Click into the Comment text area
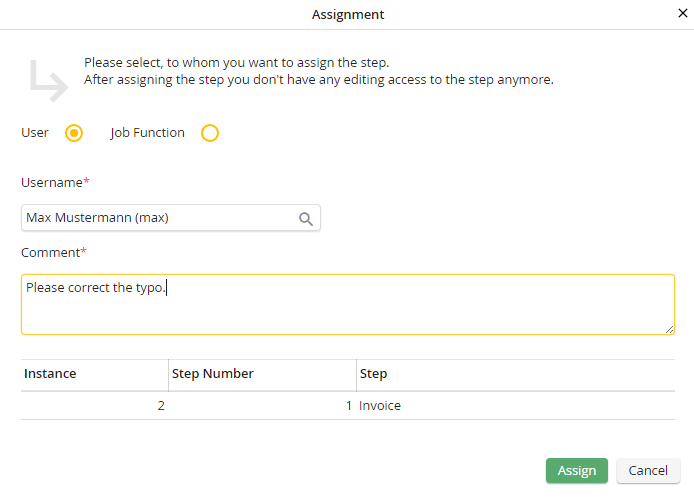694x501 pixels. click(348, 304)
